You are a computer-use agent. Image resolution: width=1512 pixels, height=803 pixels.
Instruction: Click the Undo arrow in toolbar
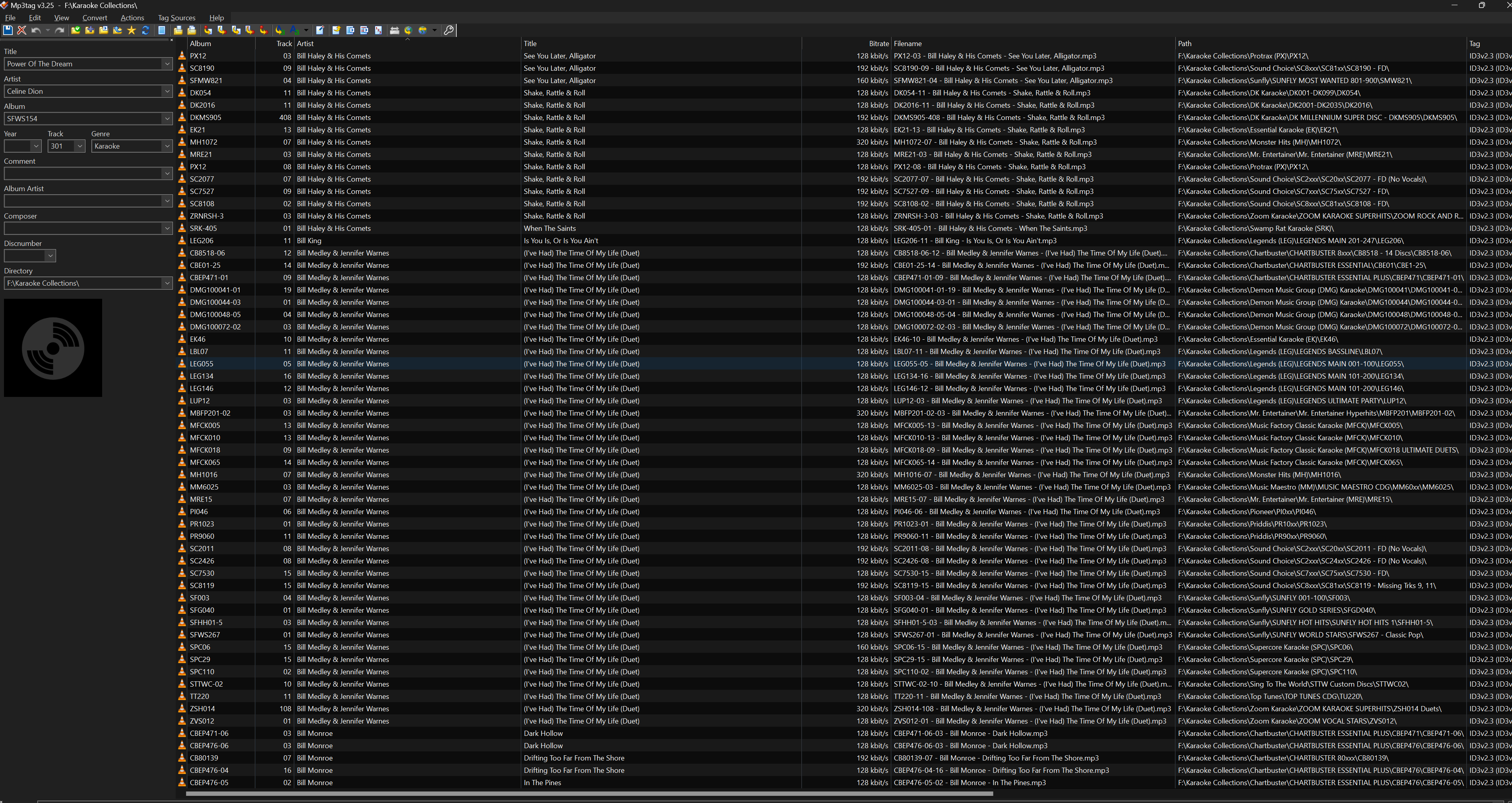pos(36,31)
